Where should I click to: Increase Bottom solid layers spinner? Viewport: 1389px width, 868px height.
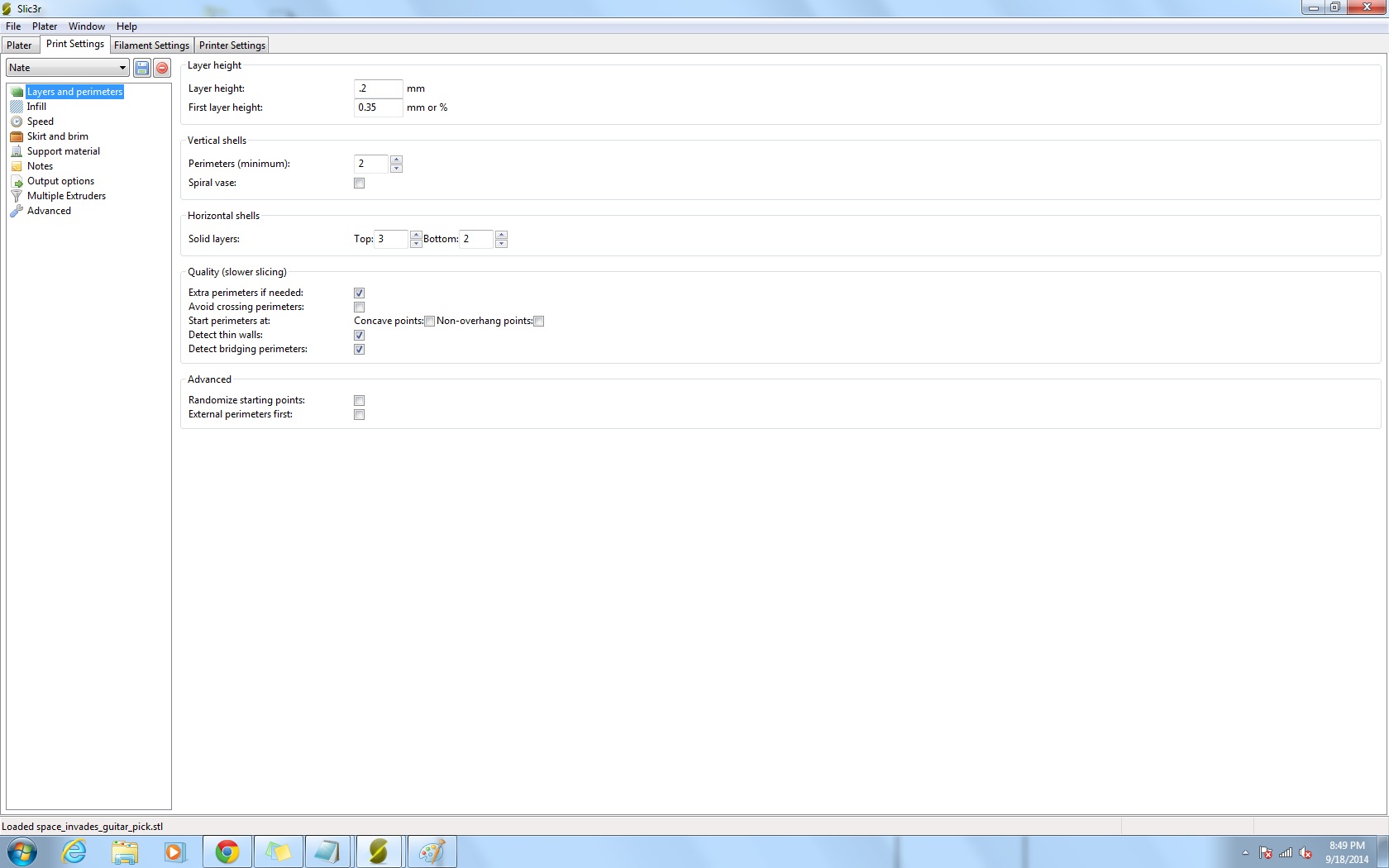501,235
